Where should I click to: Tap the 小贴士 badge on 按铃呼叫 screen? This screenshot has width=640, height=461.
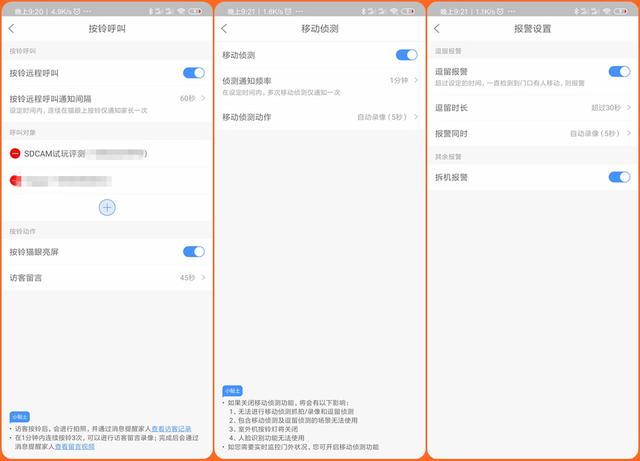pos(20,417)
